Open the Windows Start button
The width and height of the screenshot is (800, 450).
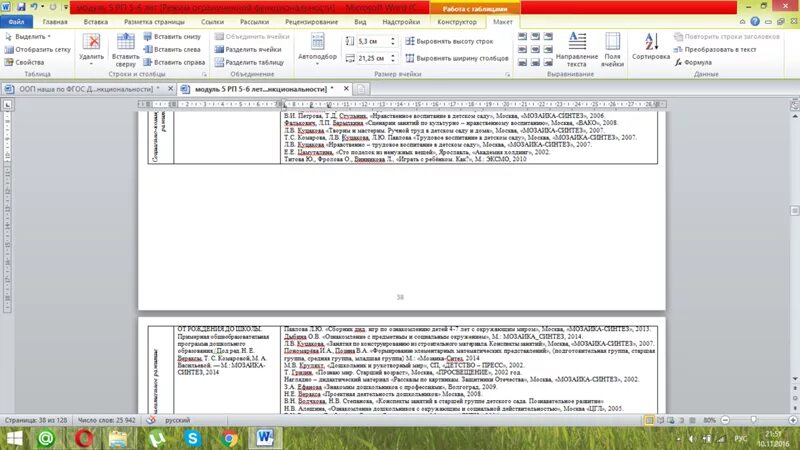(14, 438)
